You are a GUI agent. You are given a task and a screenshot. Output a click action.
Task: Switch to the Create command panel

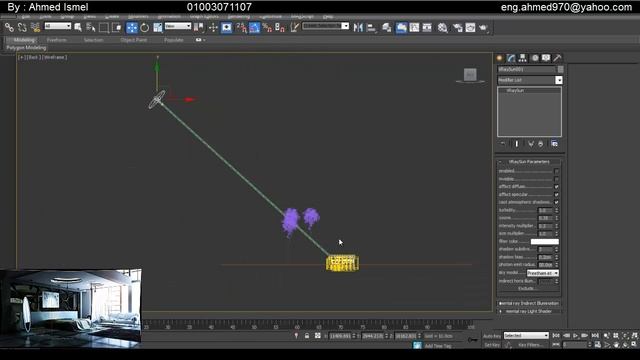500,58
